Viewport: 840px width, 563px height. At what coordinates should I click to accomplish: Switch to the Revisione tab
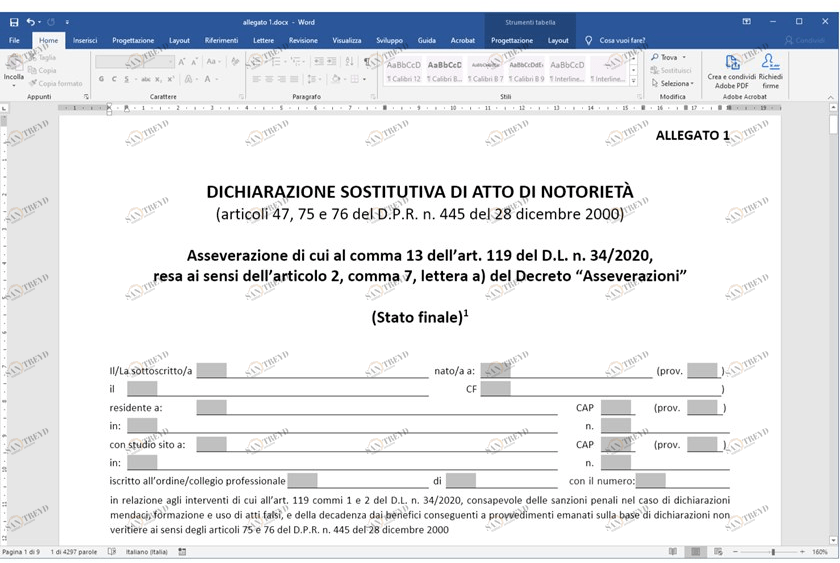[x=303, y=40]
